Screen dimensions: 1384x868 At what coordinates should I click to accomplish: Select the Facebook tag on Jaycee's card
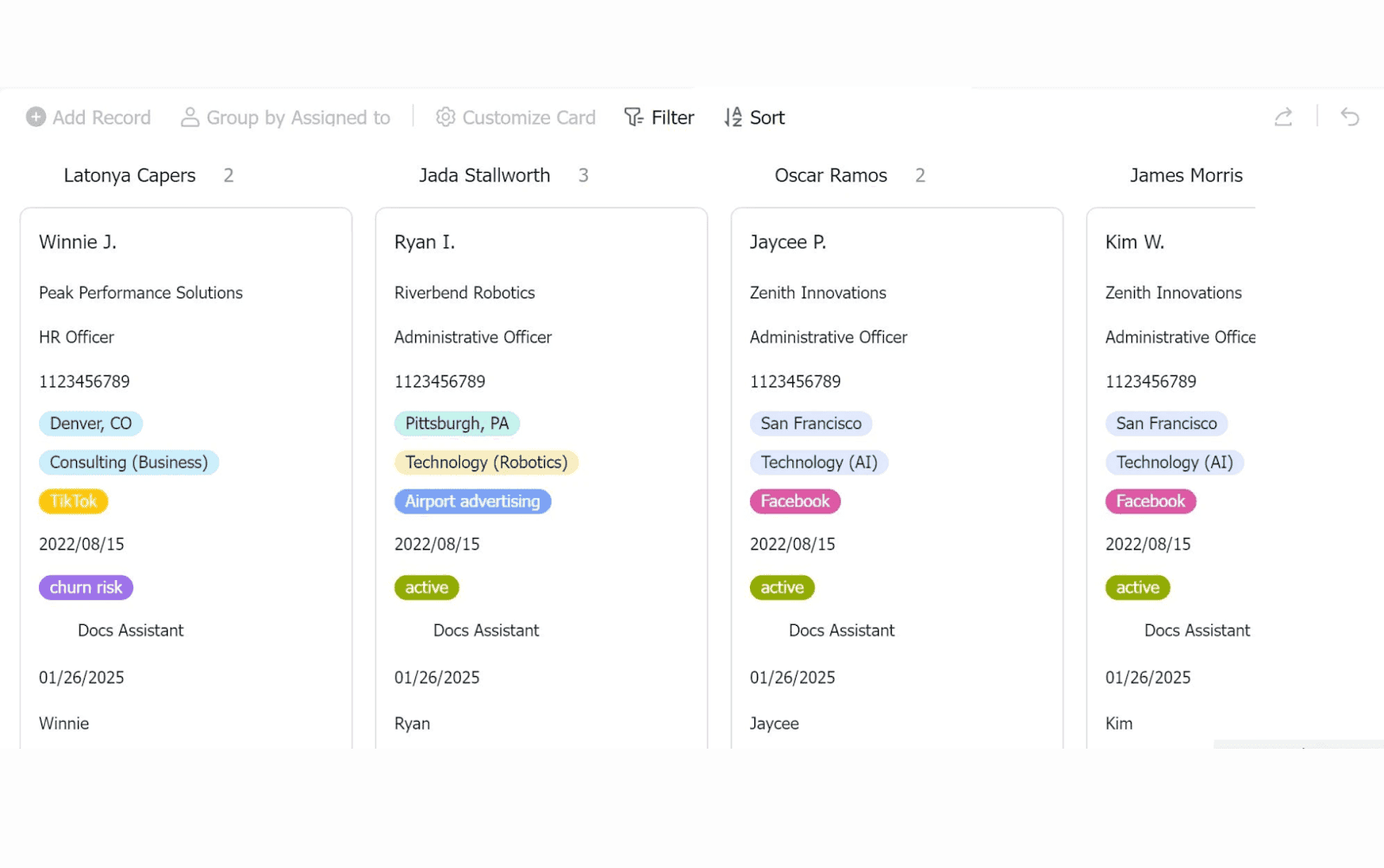coord(794,501)
